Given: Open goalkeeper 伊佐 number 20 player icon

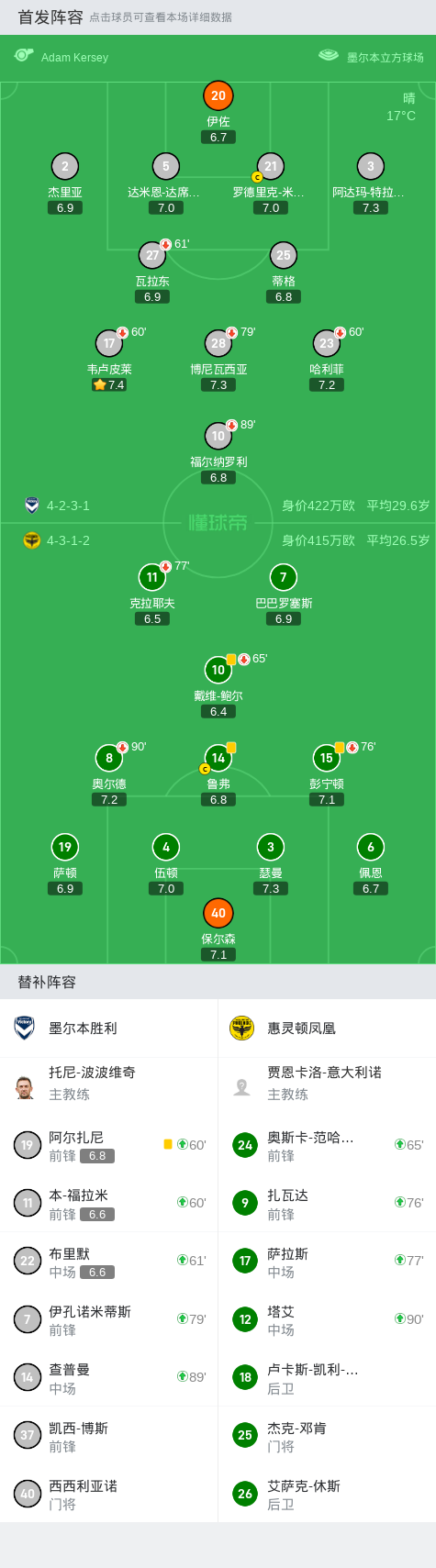Looking at the screenshot, I should pyautogui.click(x=218, y=95).
